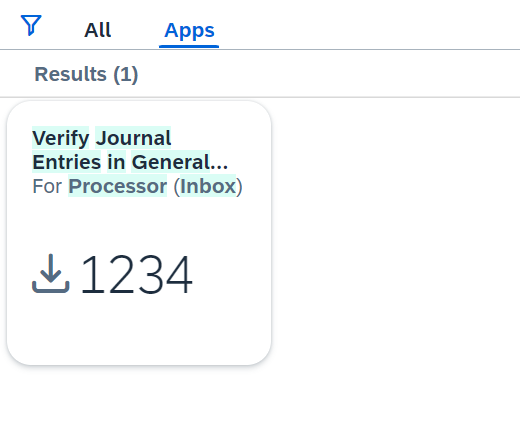Select the Apps tab

click(189, 30)
